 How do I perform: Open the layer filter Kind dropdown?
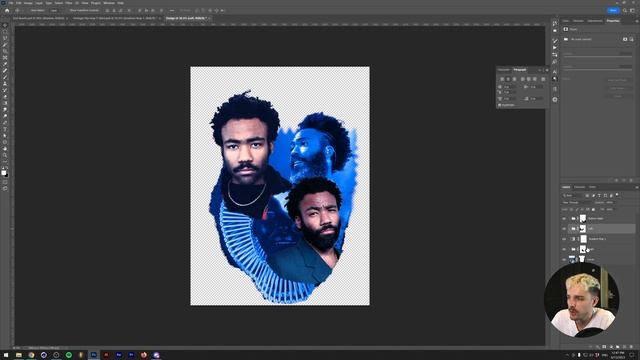(572, 196)
